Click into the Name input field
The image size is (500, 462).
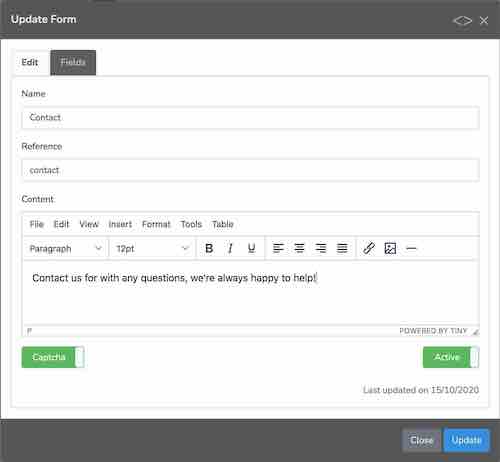point(250,117)
